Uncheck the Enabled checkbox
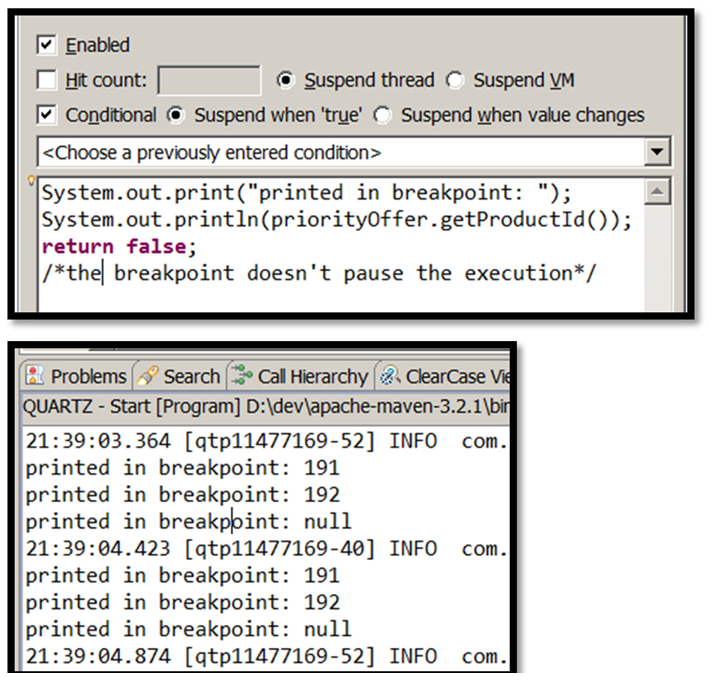Image resolution: width=714 pixels, height=681 pixels. click(x=46, y=45)
